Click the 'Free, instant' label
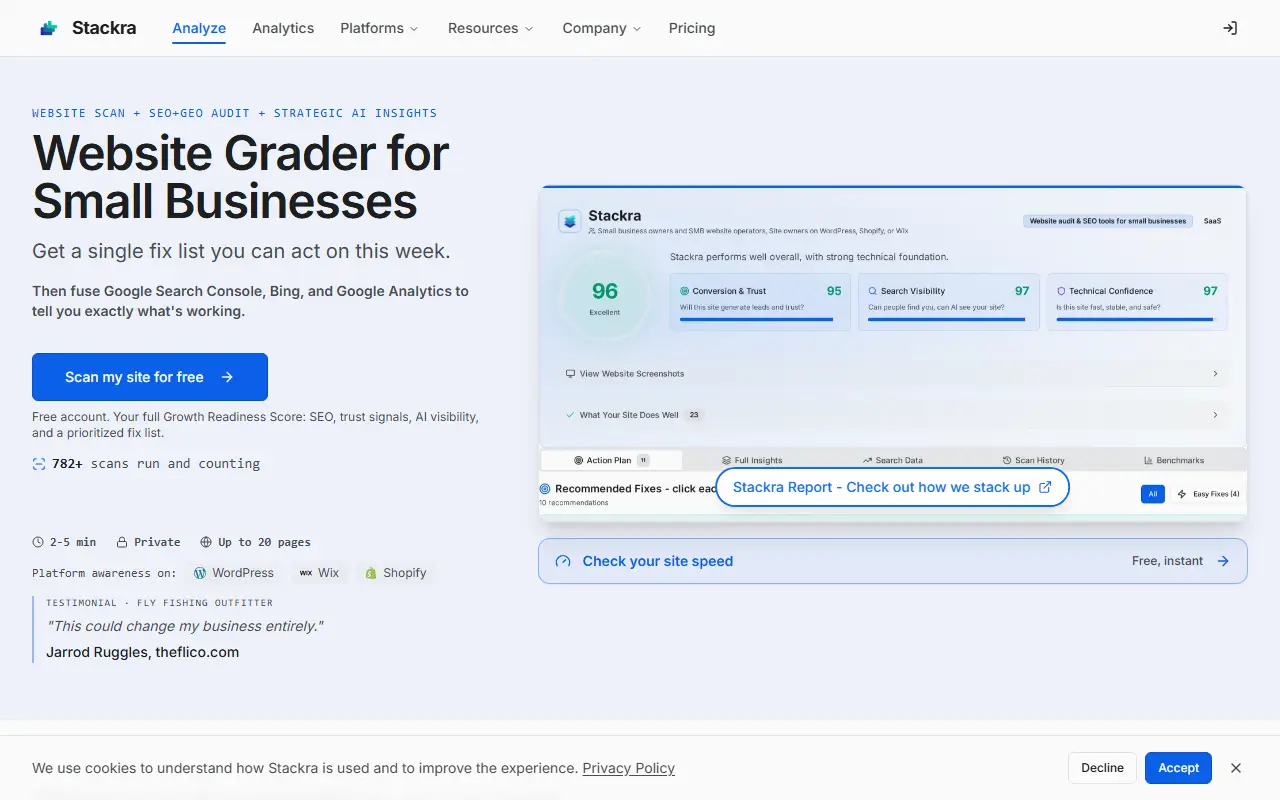Viewport: 1280px width, 800px height. (1167, 561)
